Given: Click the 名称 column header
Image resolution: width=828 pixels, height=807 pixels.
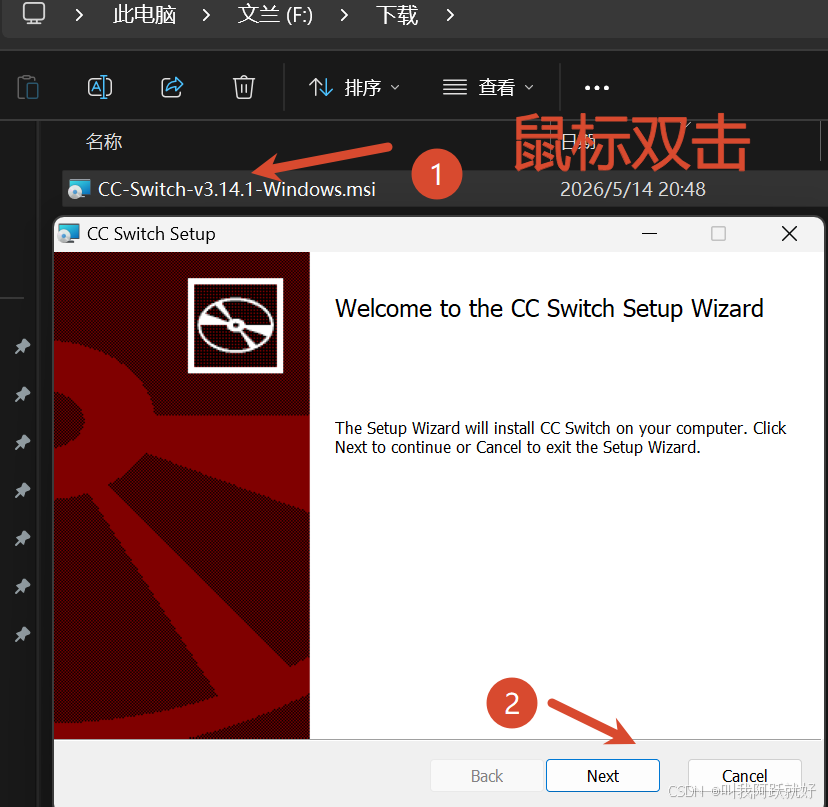Looking at the screenshot, I should point(104,142).
